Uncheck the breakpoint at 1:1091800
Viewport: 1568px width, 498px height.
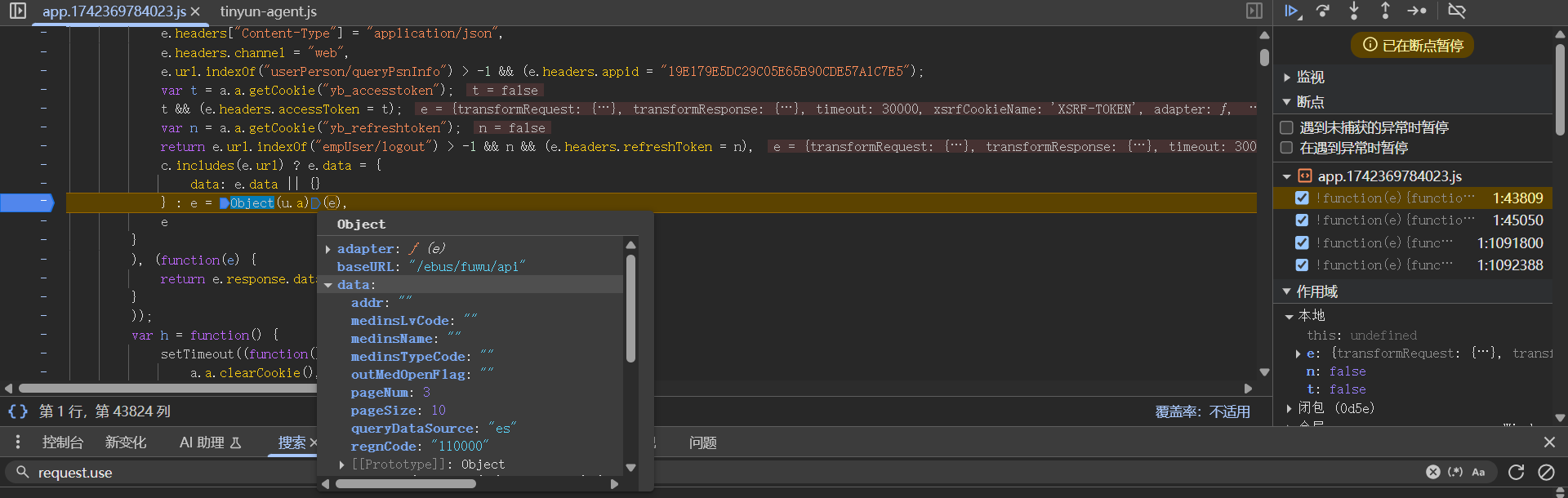pos(1302,242)
